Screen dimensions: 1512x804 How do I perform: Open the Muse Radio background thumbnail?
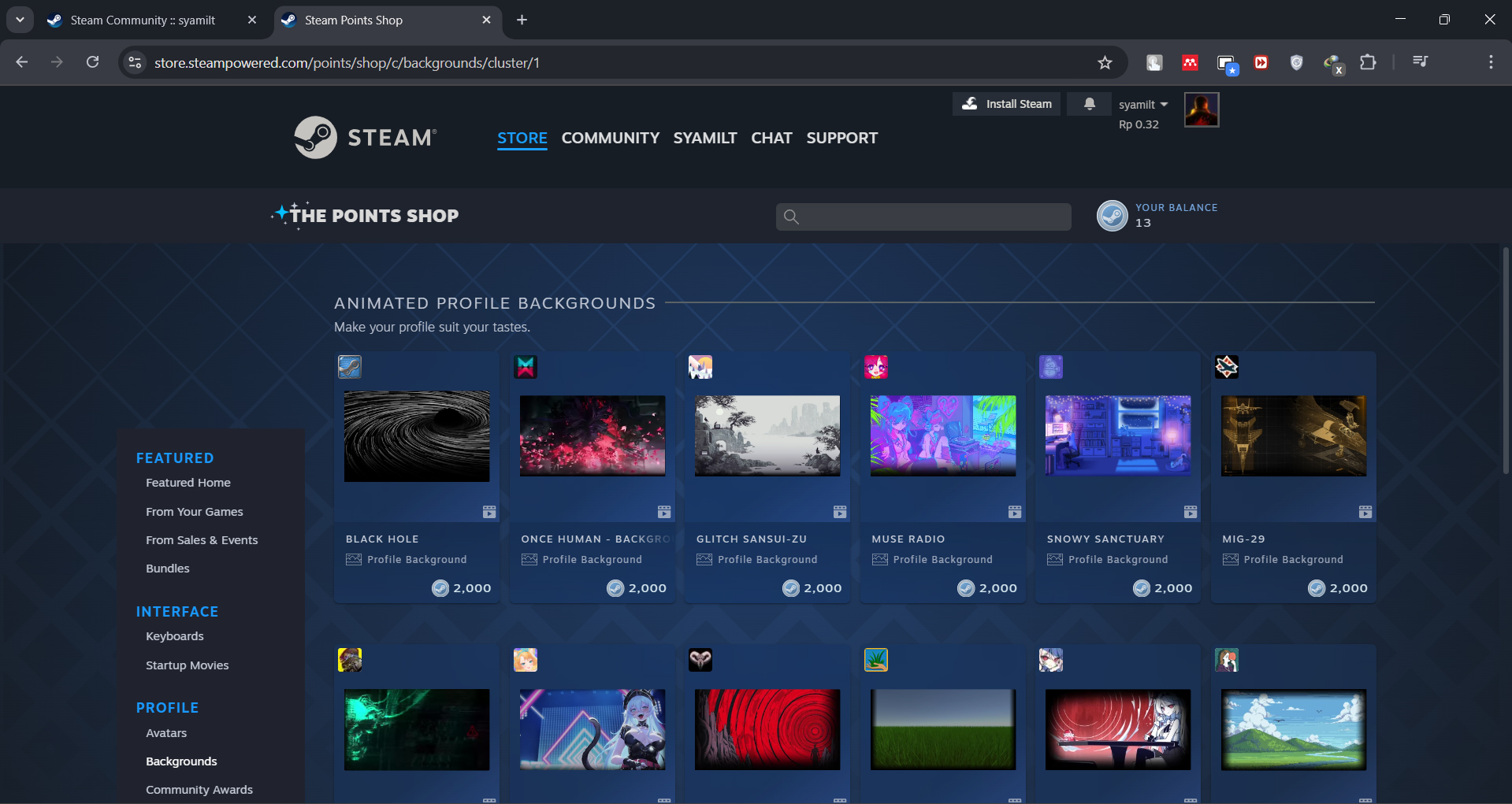[943, 435]
